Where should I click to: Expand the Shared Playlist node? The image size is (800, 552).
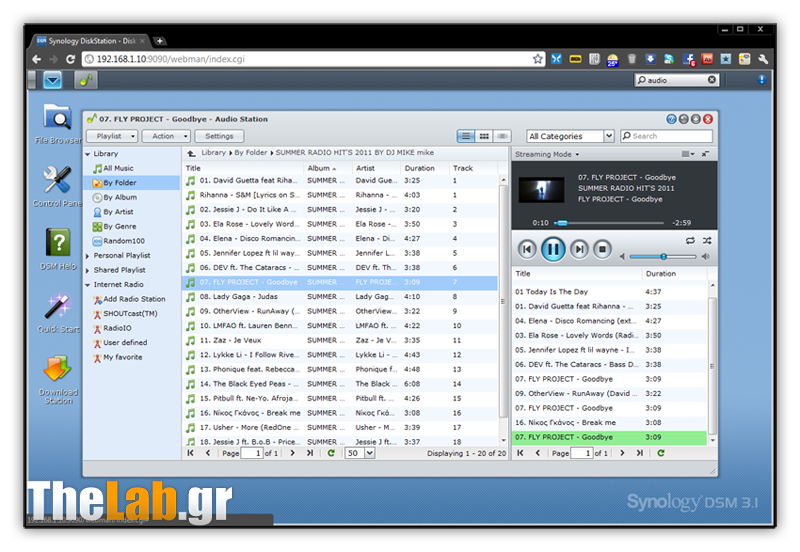point(88,270)
